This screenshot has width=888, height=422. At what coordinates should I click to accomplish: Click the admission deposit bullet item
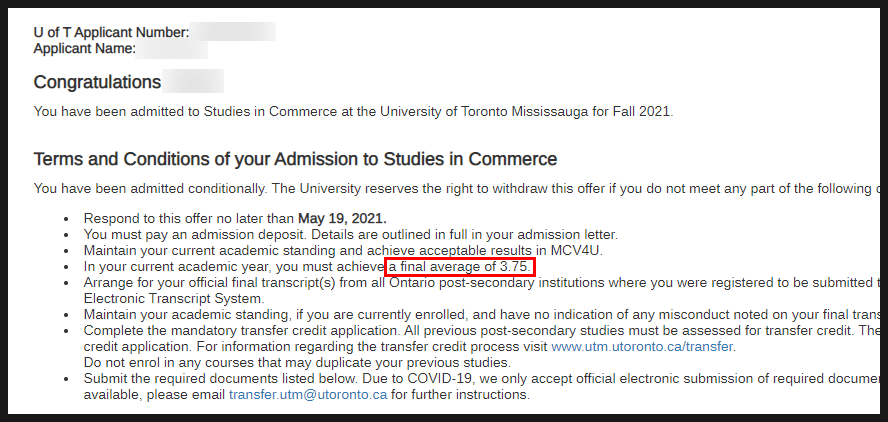(351, 234)
